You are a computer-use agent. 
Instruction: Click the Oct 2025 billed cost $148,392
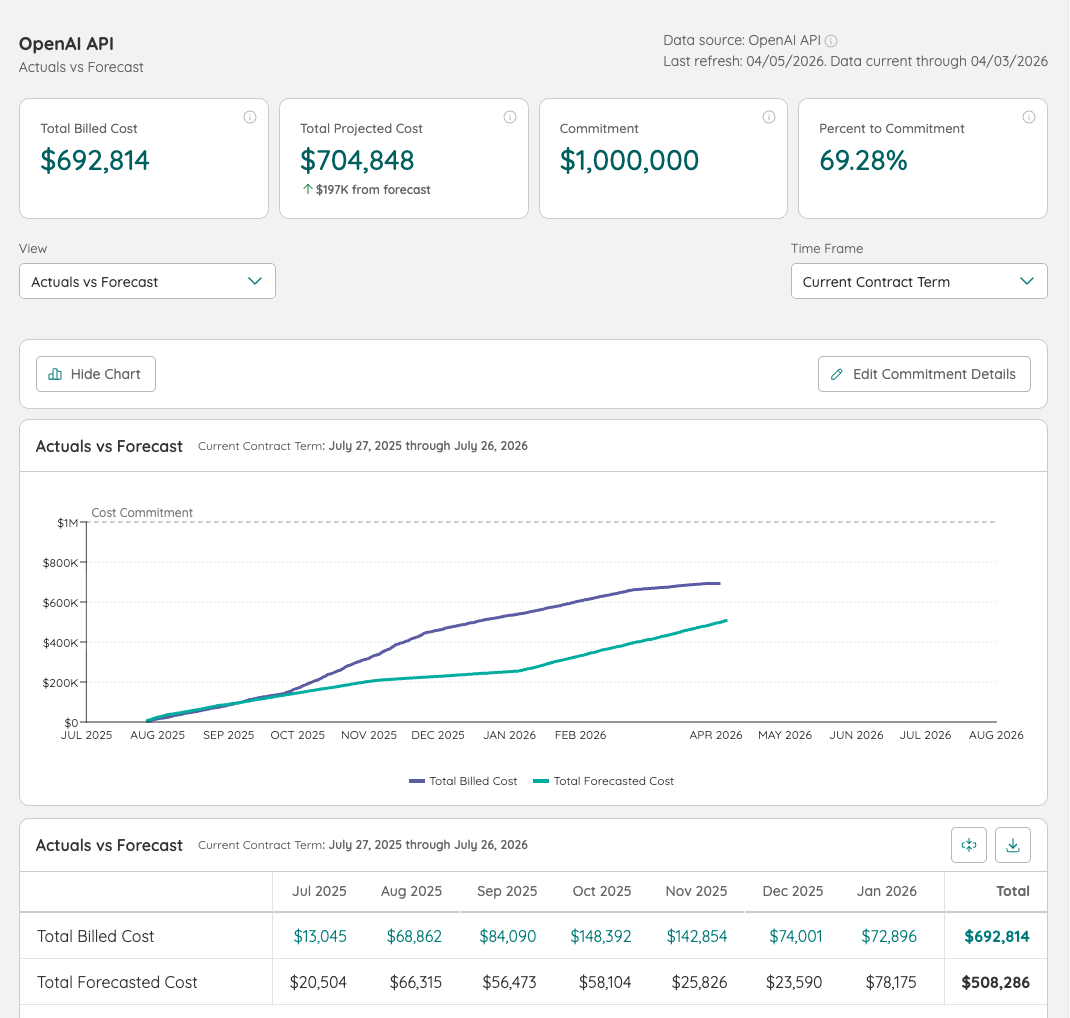pyautogui.click(x=601, y=936)
